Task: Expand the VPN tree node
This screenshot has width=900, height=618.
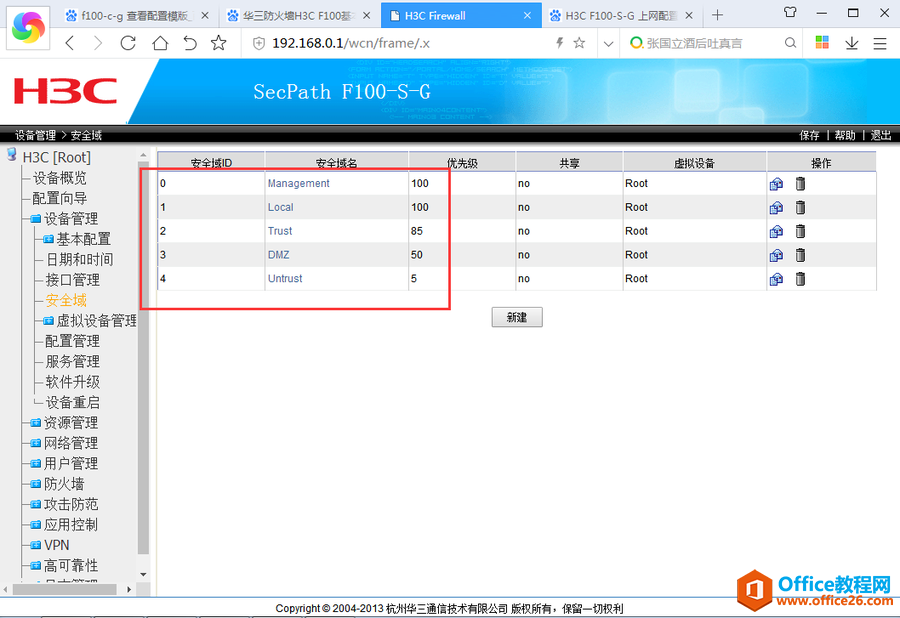Action: click(x=36, y=545)
